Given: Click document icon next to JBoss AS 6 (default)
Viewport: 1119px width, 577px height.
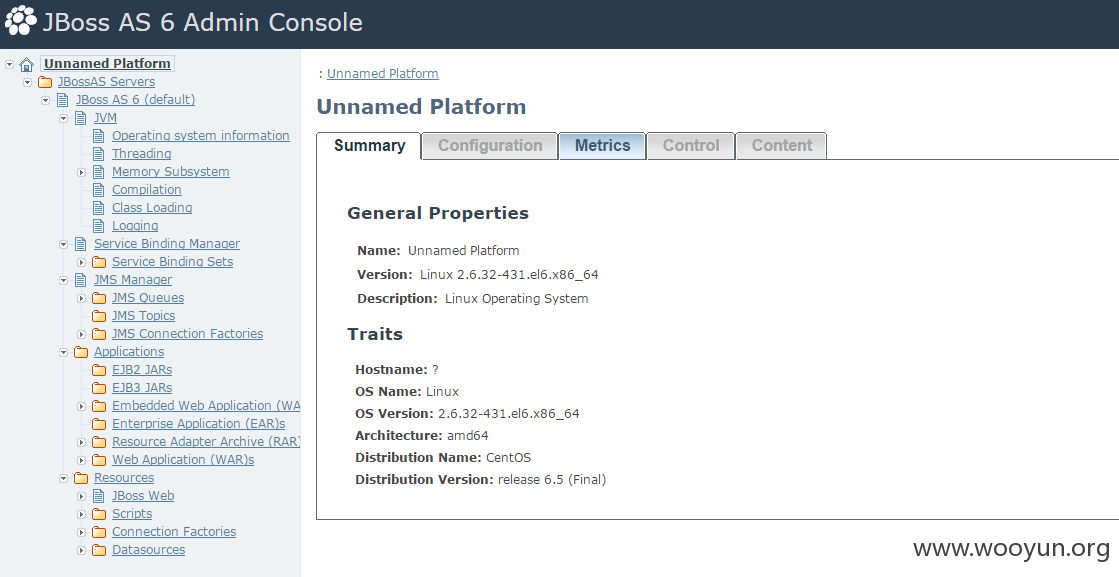Looking at the screenshot, I should [63, 100].
